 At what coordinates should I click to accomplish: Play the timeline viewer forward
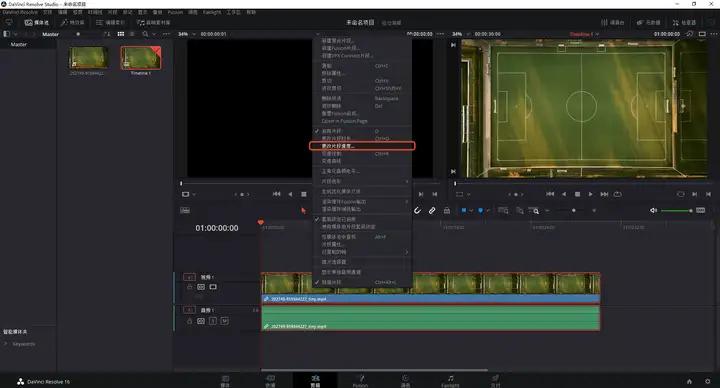point(591,194)
